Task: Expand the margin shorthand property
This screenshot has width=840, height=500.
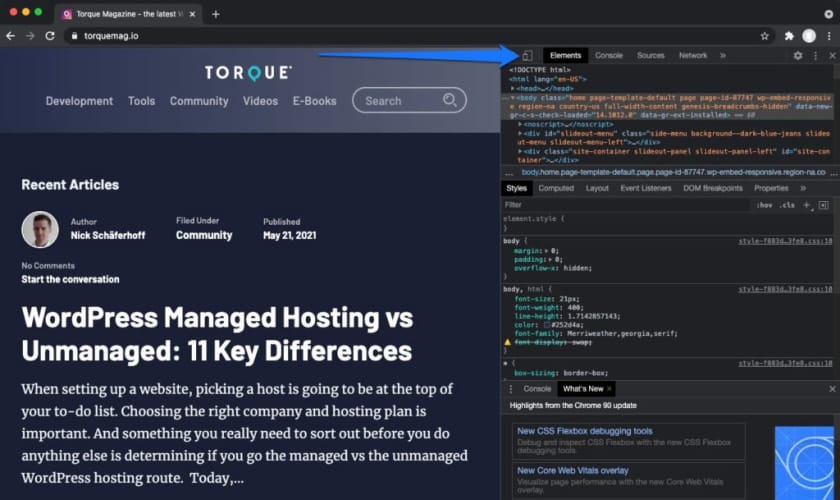Action: point(546,251)
